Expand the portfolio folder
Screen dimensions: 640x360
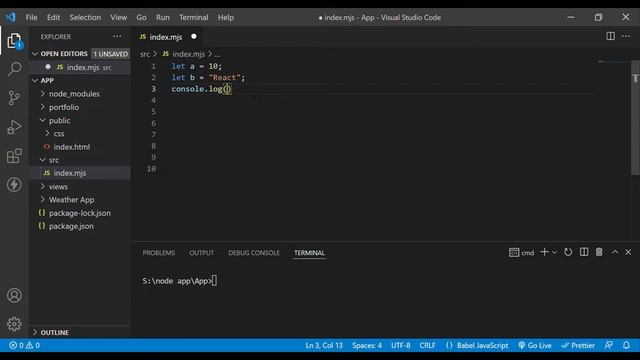pyautogui.click(x=64, y=107)
